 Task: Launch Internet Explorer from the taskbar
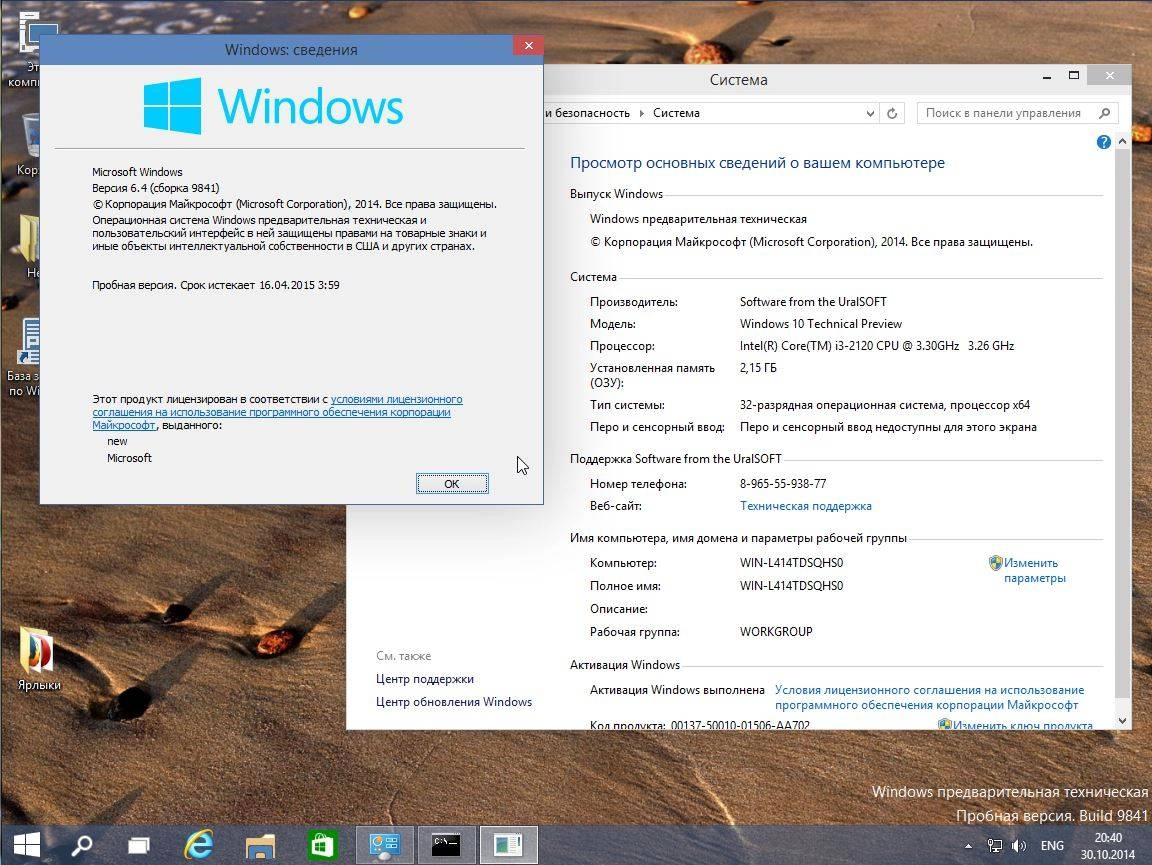[198, 845]
